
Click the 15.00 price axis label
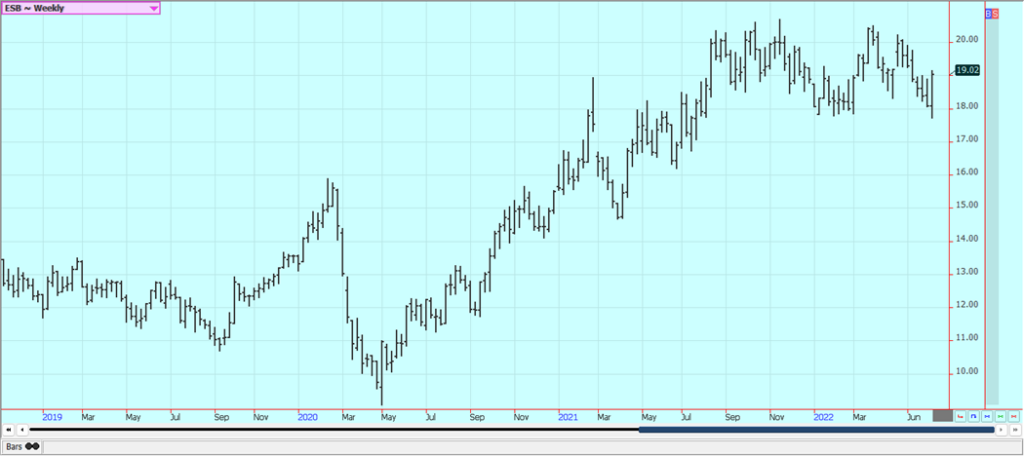click(x=967, y=205)
